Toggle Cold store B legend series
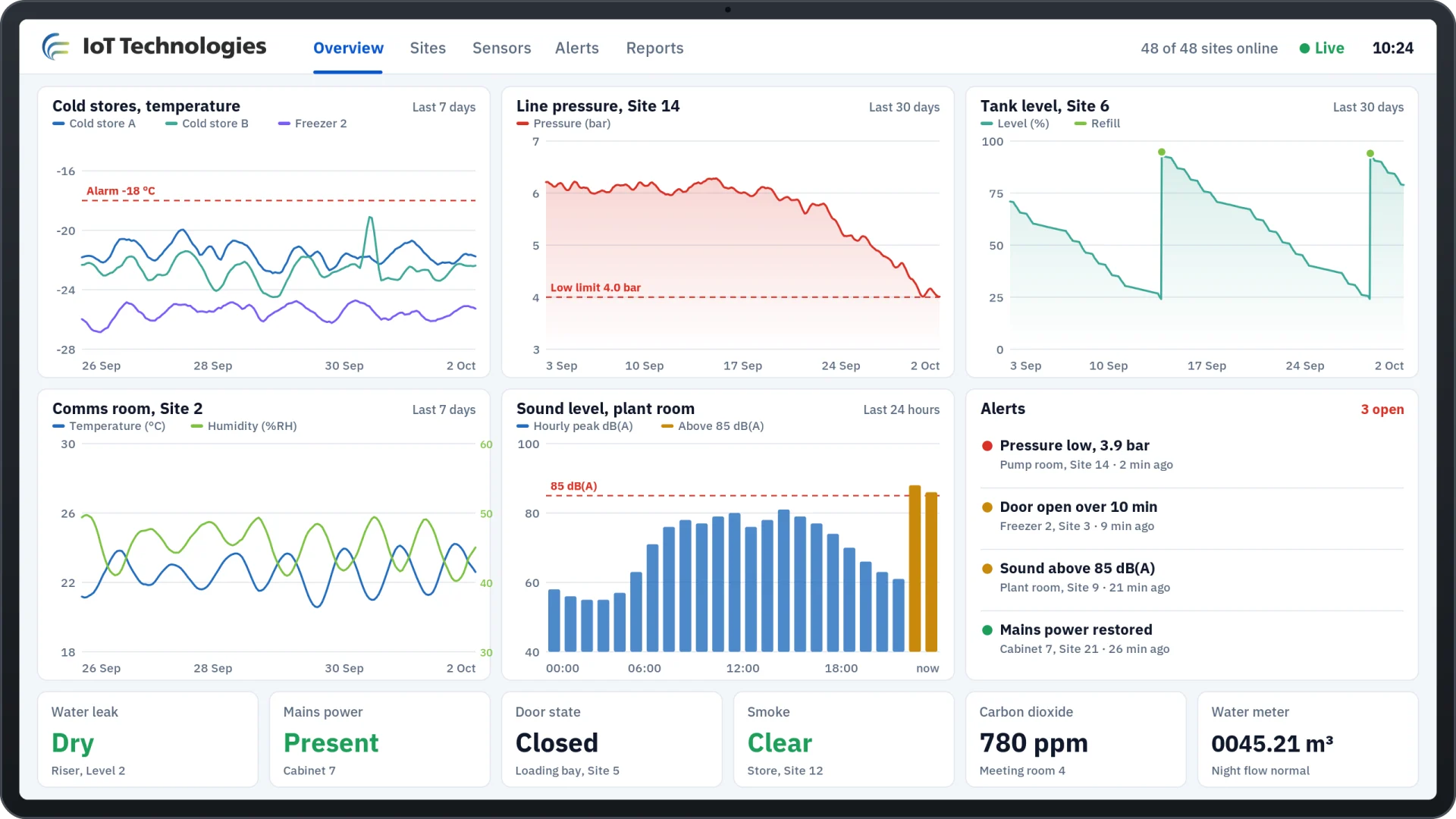 [x=207, y=124]
